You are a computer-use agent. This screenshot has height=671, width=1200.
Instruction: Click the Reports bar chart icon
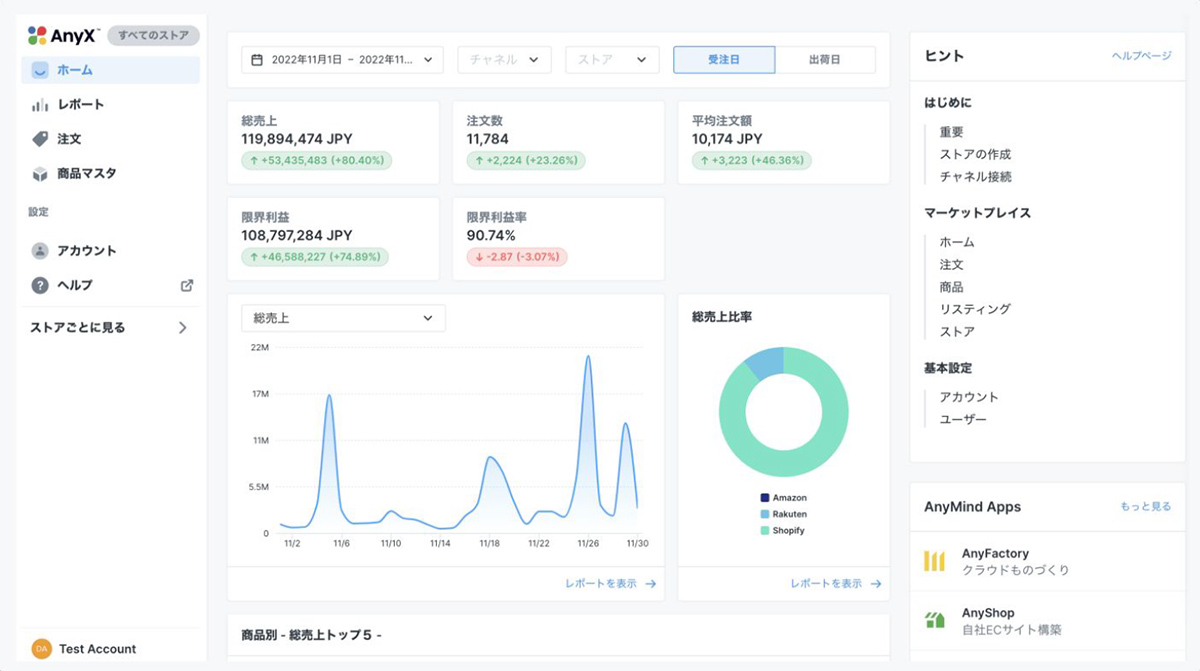click(40, 105)
